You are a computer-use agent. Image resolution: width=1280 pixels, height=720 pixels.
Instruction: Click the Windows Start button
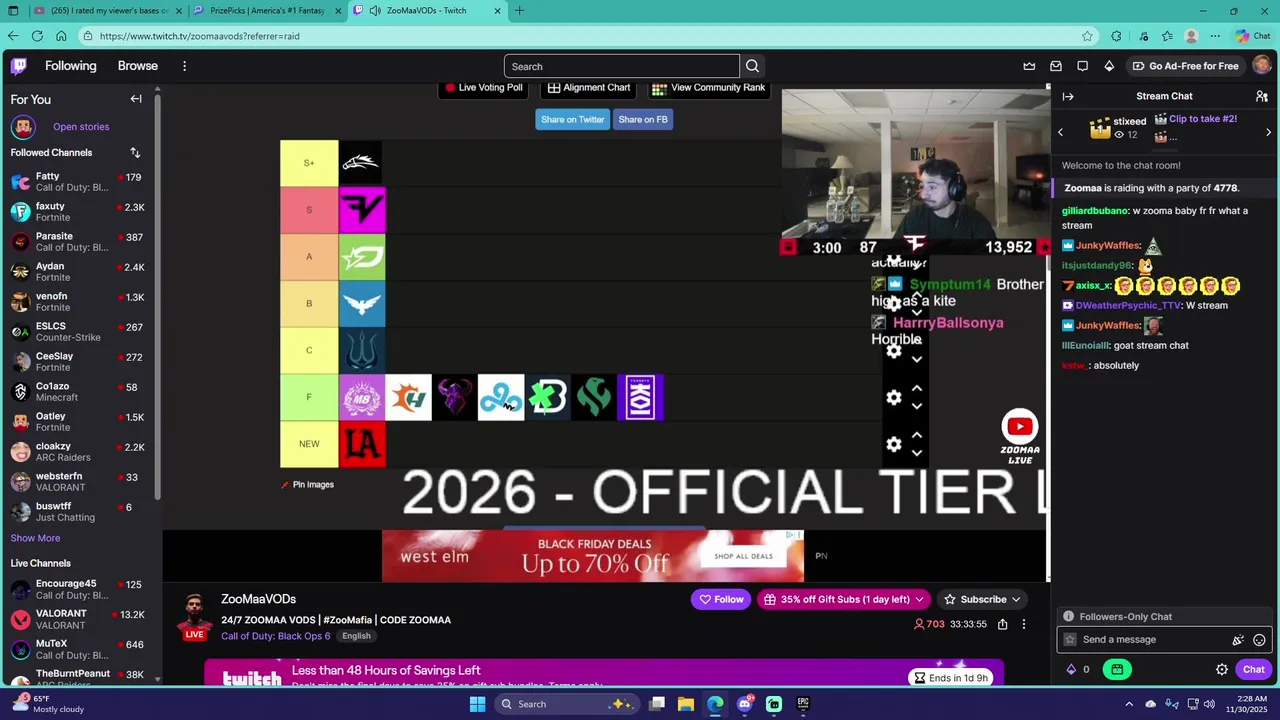tap(477, 704)
